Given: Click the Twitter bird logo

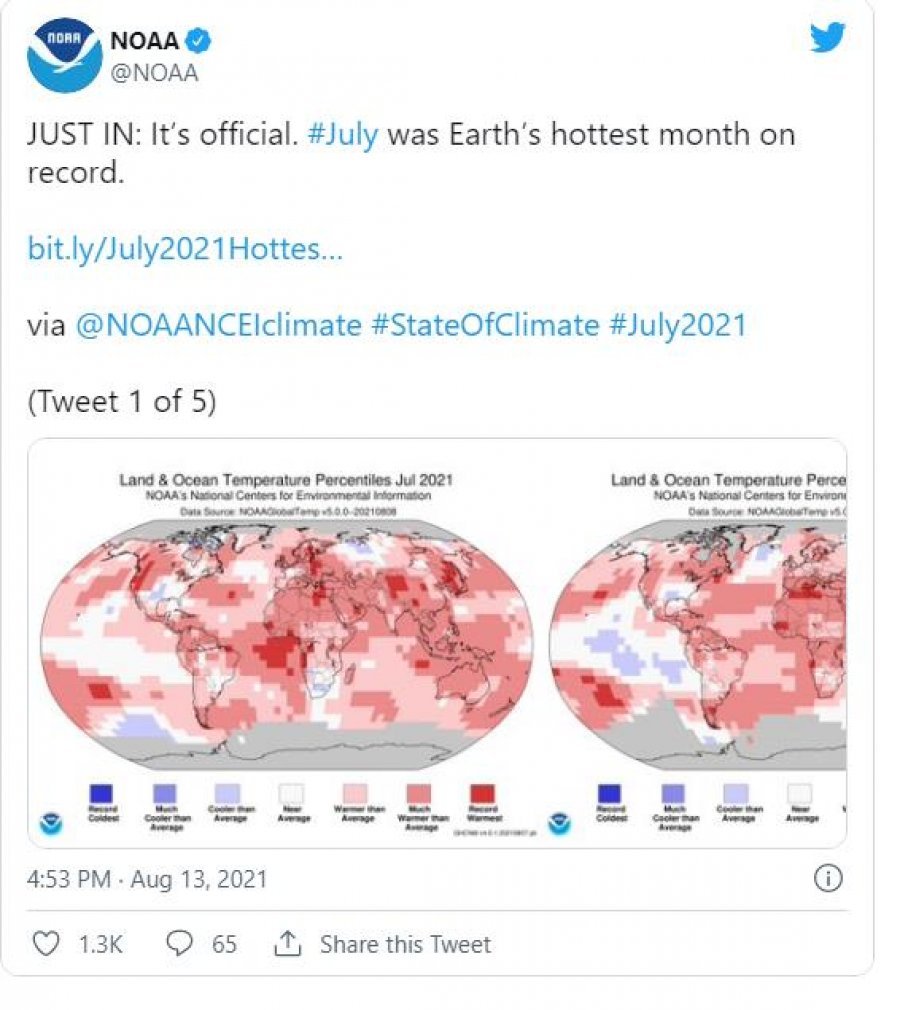Looking at the screenshot, I should [x=828, y=37].
